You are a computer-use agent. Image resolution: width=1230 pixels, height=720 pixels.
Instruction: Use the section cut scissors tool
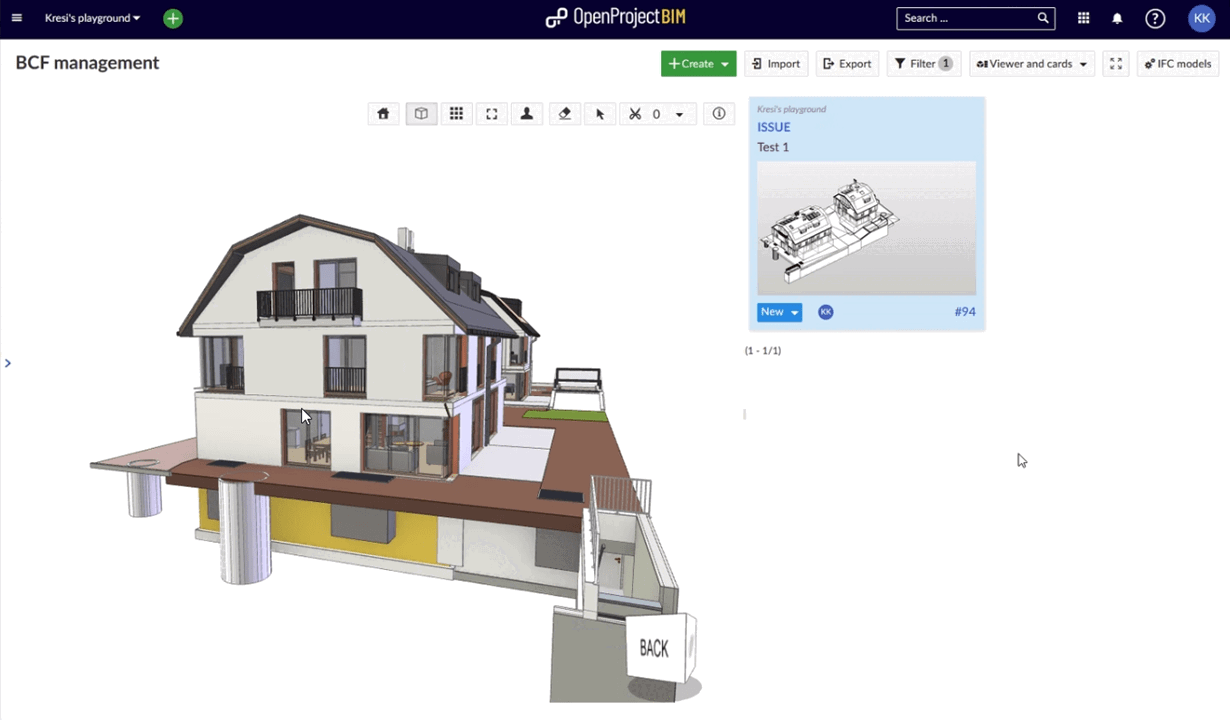coord(634,113)
